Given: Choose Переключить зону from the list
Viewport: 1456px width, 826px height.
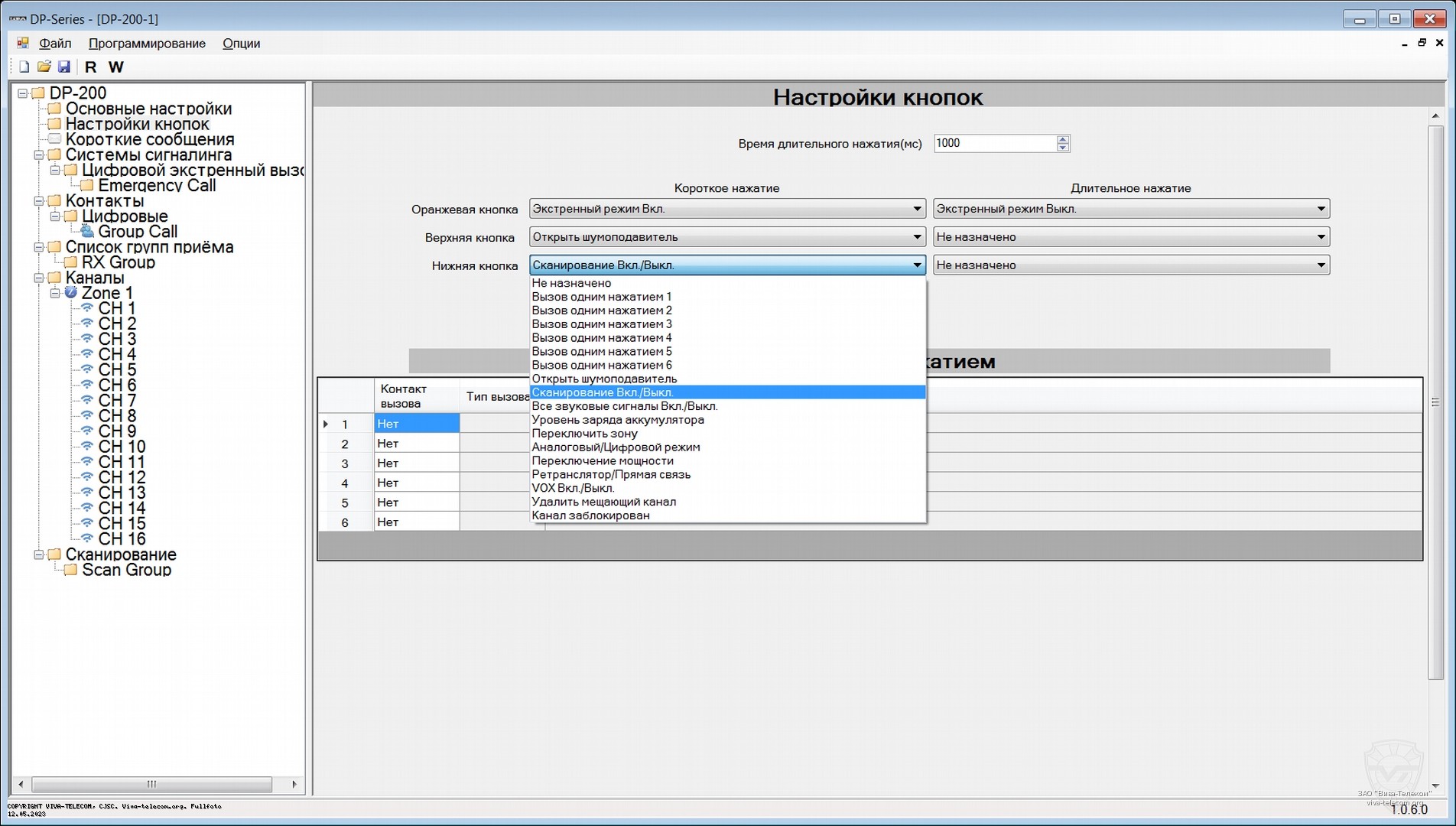Looking at the screenshot, I should pyautogui.click(x=584, y=434).
